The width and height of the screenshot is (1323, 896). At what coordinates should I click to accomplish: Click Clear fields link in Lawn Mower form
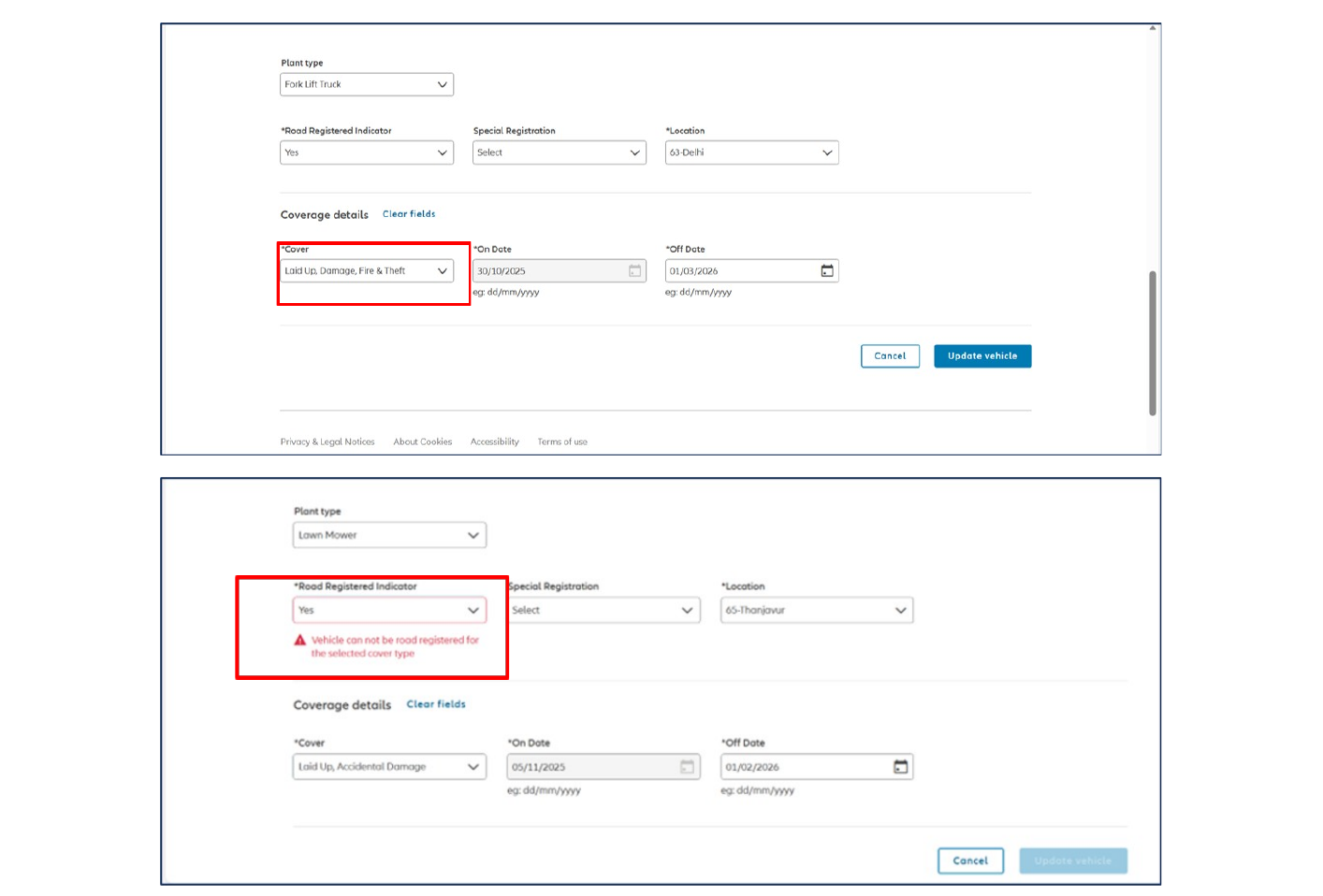436,704
